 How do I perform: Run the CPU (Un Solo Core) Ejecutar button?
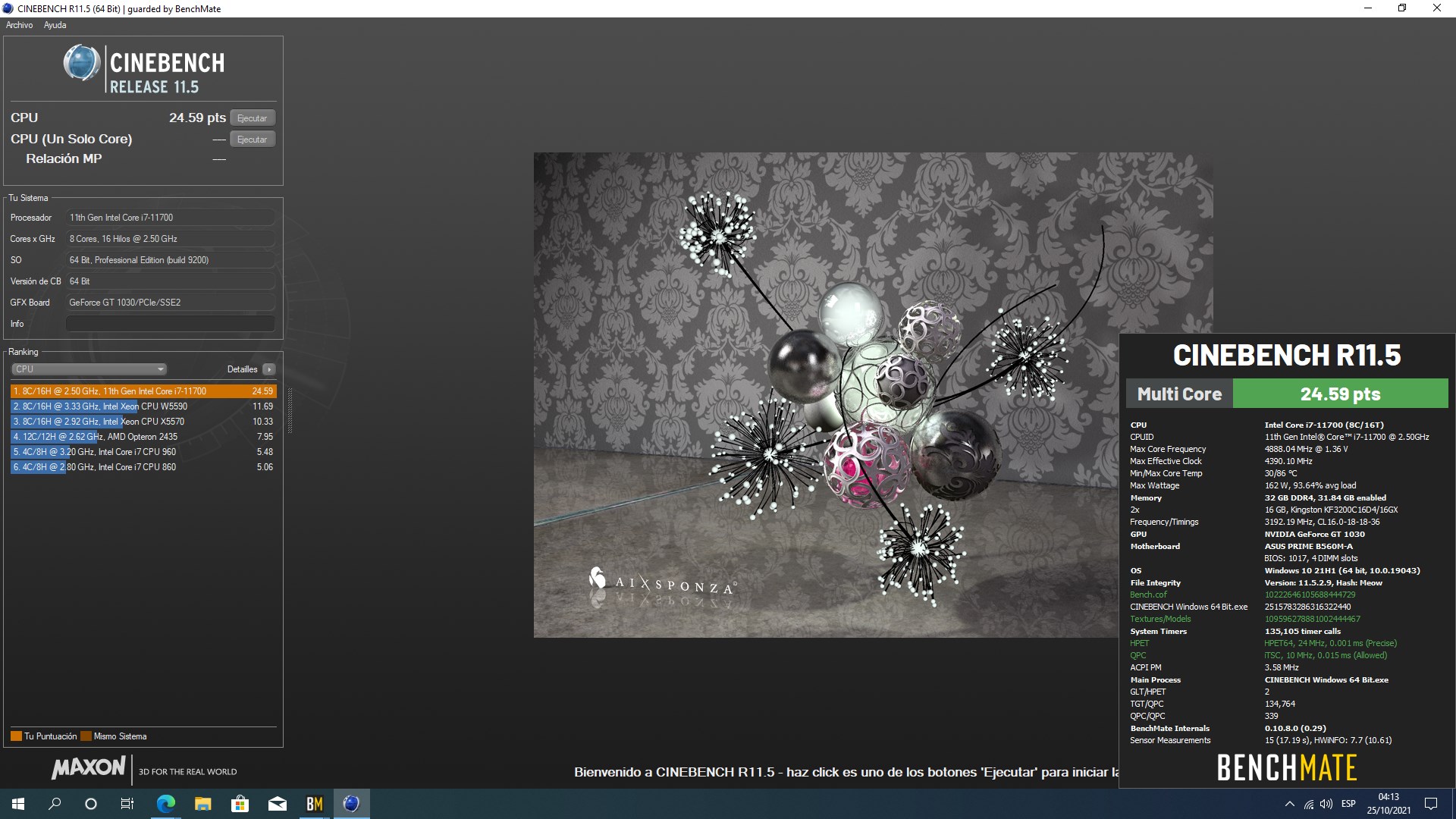coord(253,140)
